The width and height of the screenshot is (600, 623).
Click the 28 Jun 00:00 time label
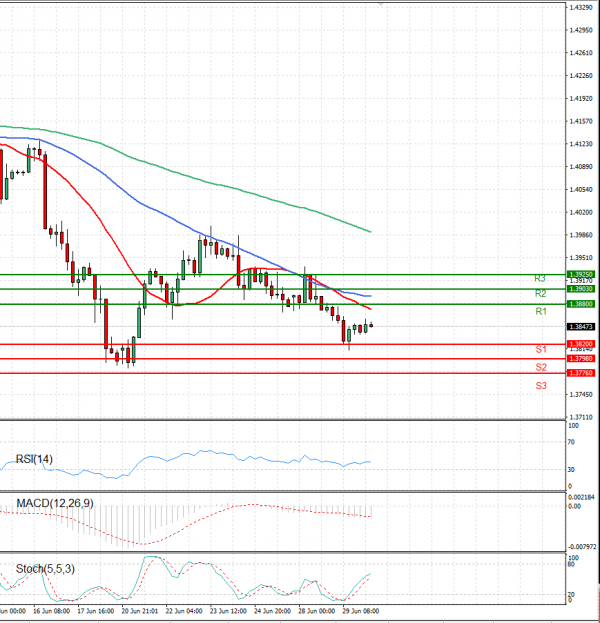tap(316, 611)
